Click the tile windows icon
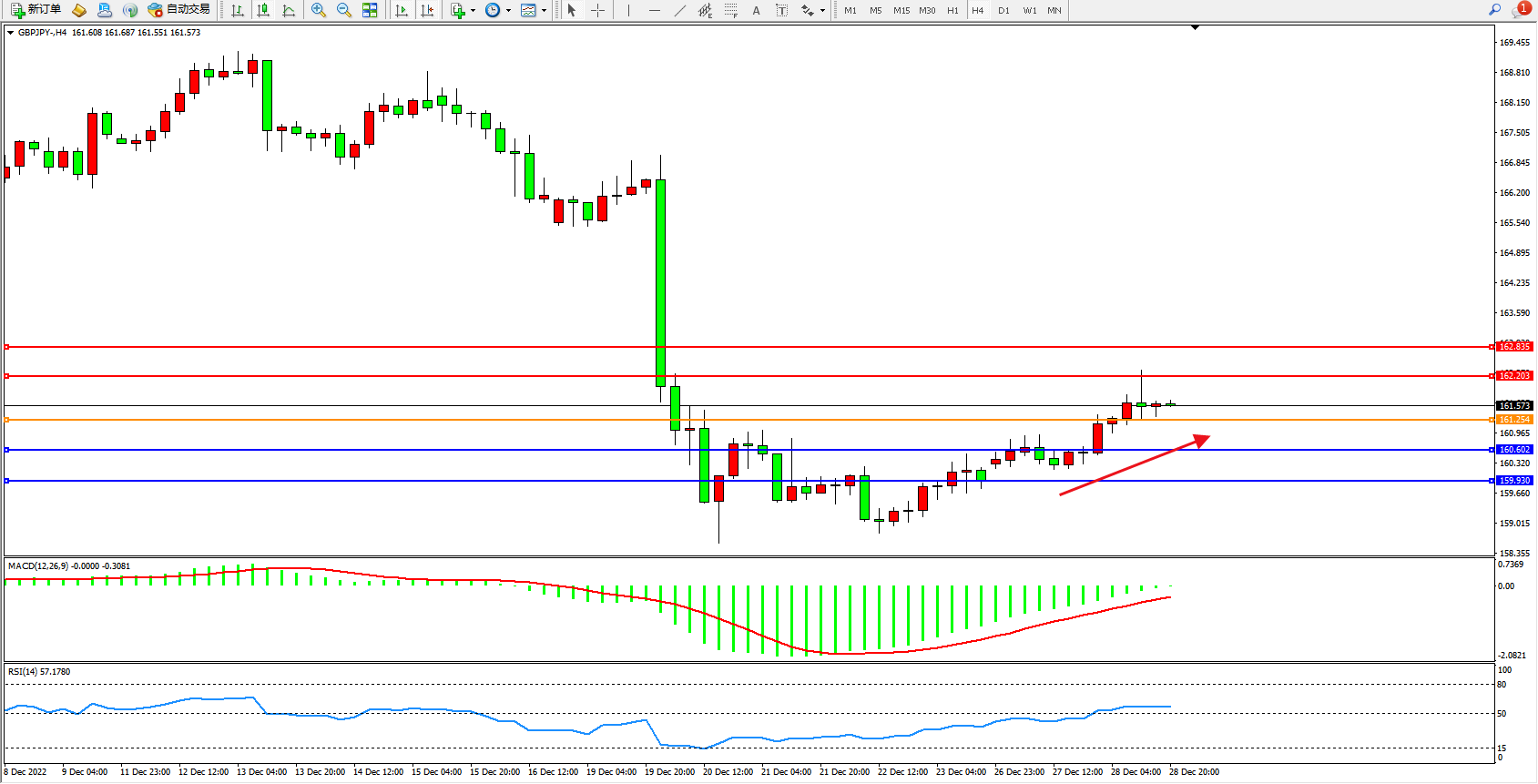The height and width of the screenshot is (784, 1538). (x=370, y=10)
